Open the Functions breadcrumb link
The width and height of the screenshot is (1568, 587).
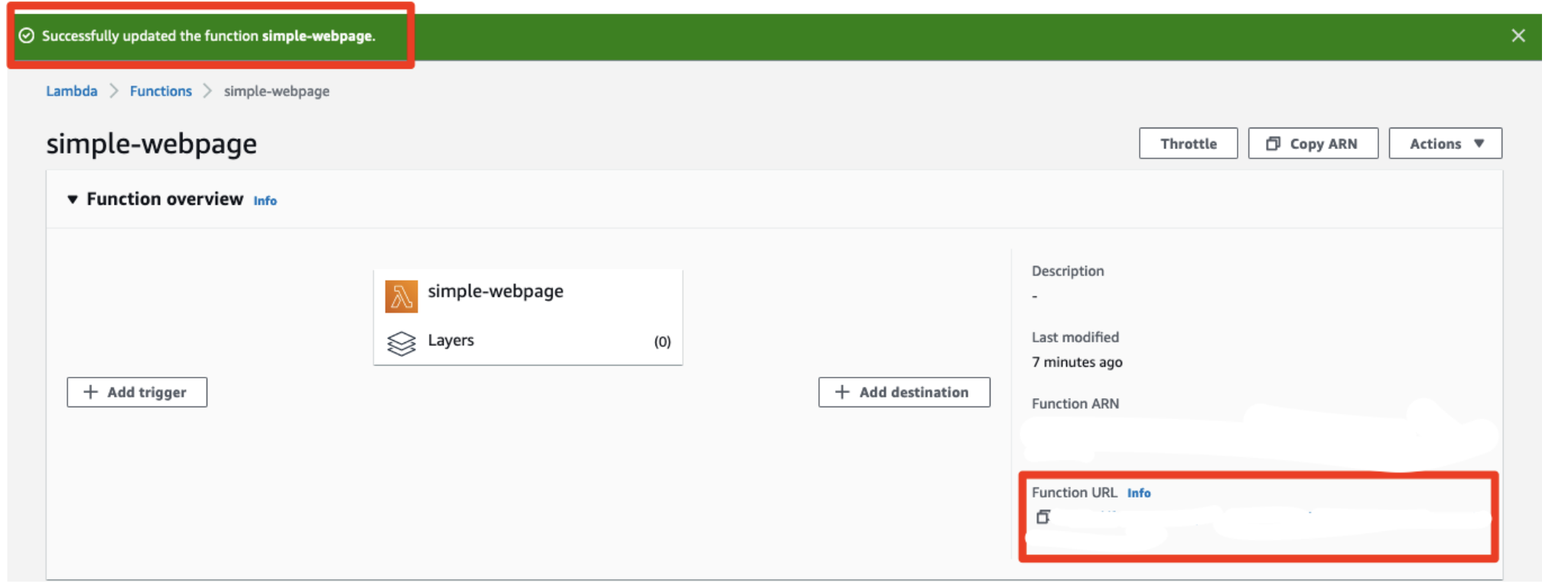point(161,91)
